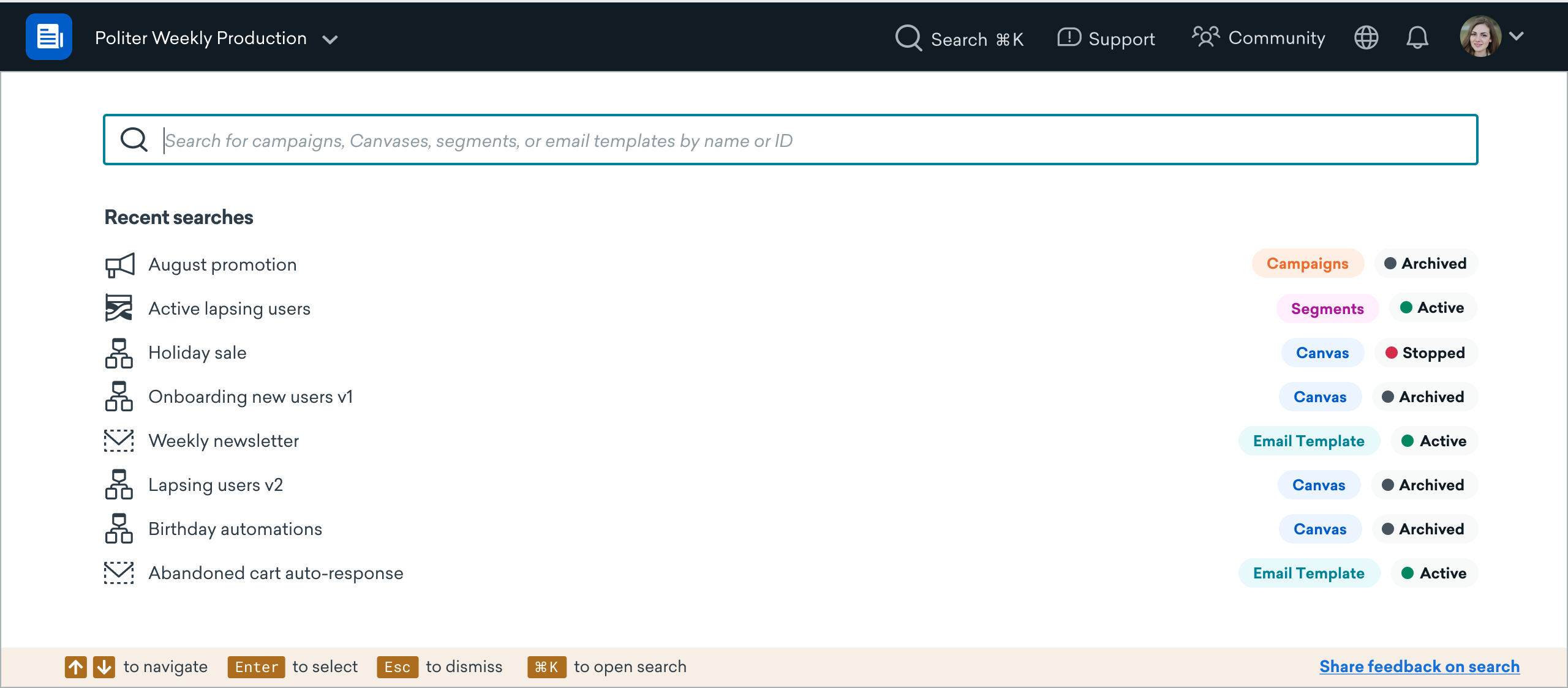Click the envelope icon beside Weekly newsletter
Screen dimensions: 1568x688
tap(119, 441)
